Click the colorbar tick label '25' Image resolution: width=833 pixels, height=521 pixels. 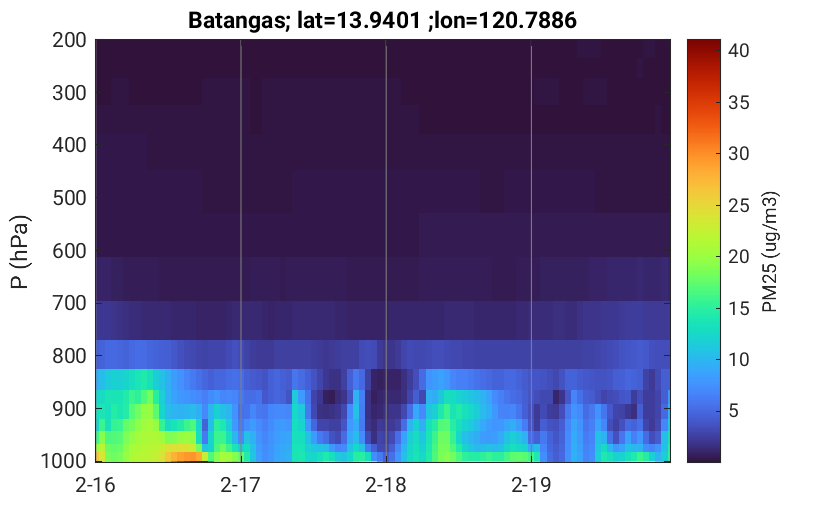coord(738,206)
